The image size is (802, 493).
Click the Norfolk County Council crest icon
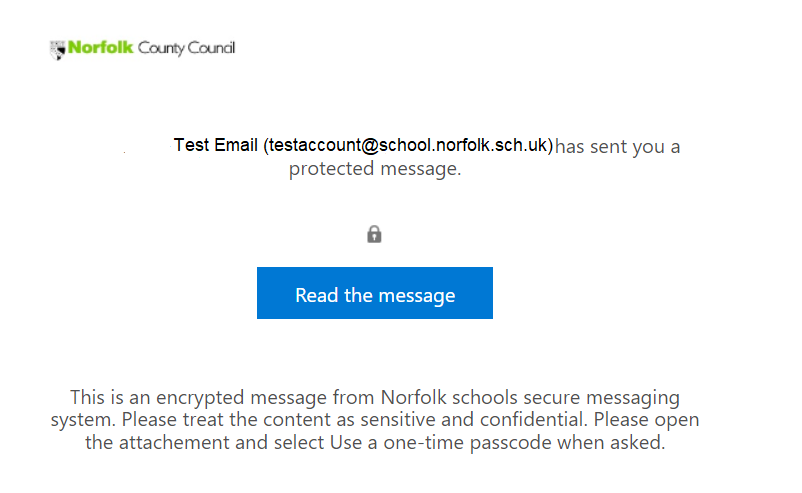[58, 50]
